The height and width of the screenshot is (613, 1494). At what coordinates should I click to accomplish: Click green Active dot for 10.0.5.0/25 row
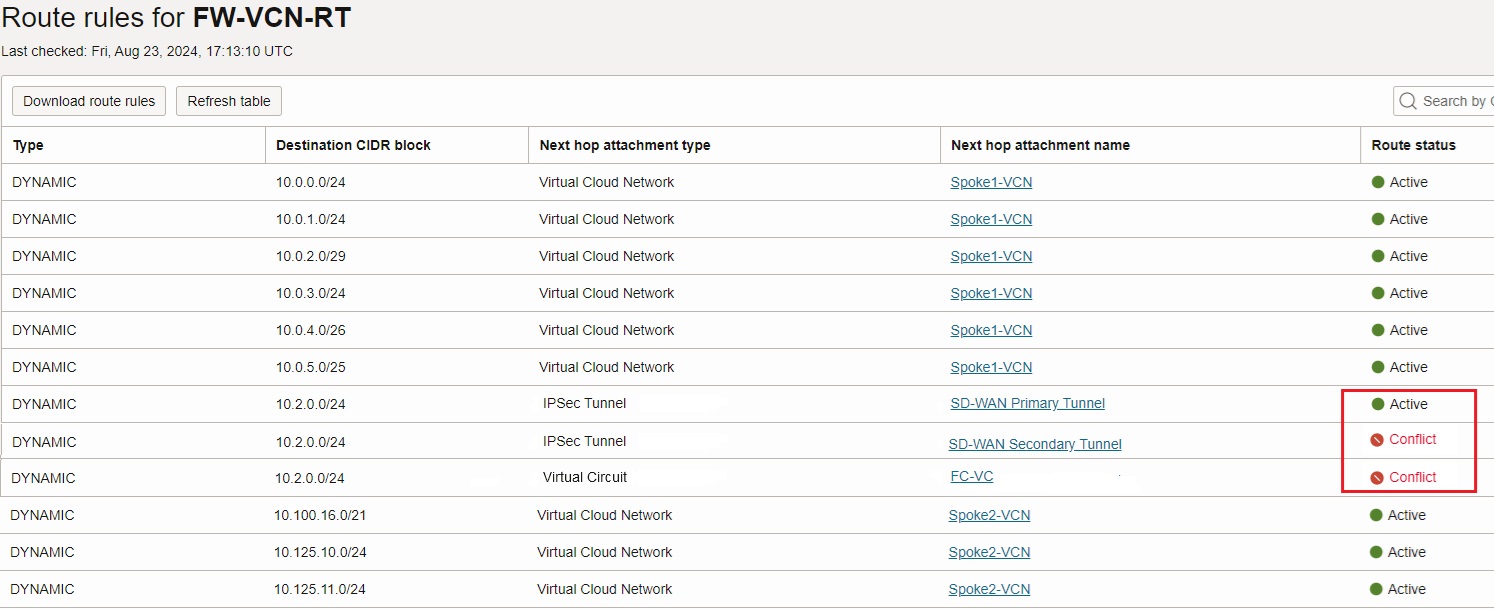click(x=1378, y=367)
